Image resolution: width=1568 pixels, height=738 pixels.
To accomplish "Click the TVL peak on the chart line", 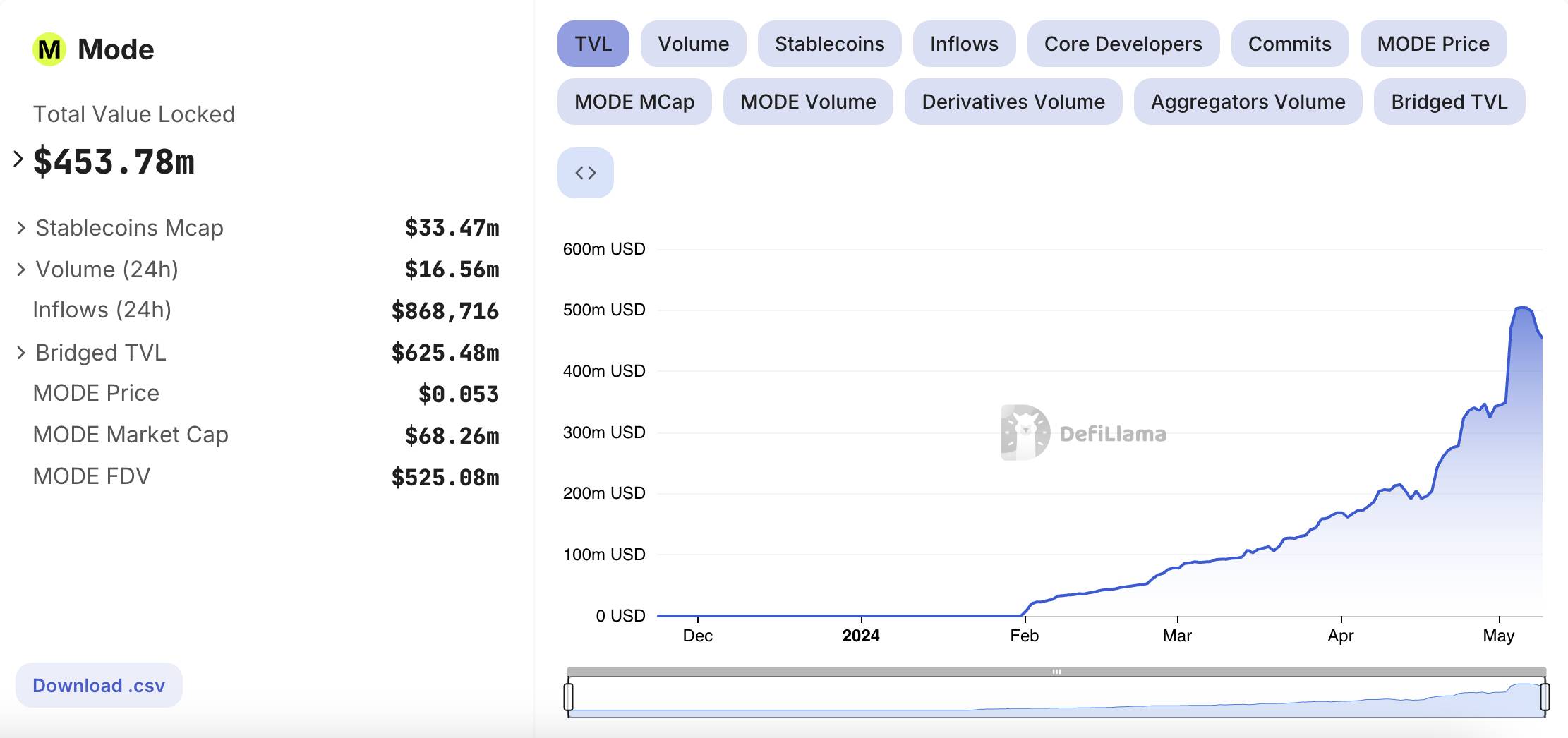I will pos(1522,308).
